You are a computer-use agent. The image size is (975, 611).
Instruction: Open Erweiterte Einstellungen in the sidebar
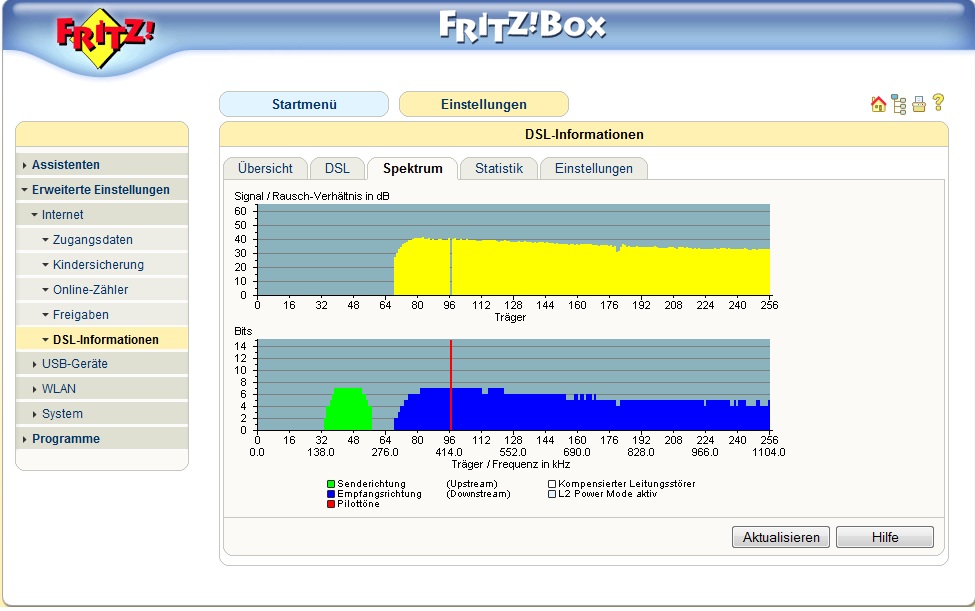pyautogui.click(x=101, y=190)
